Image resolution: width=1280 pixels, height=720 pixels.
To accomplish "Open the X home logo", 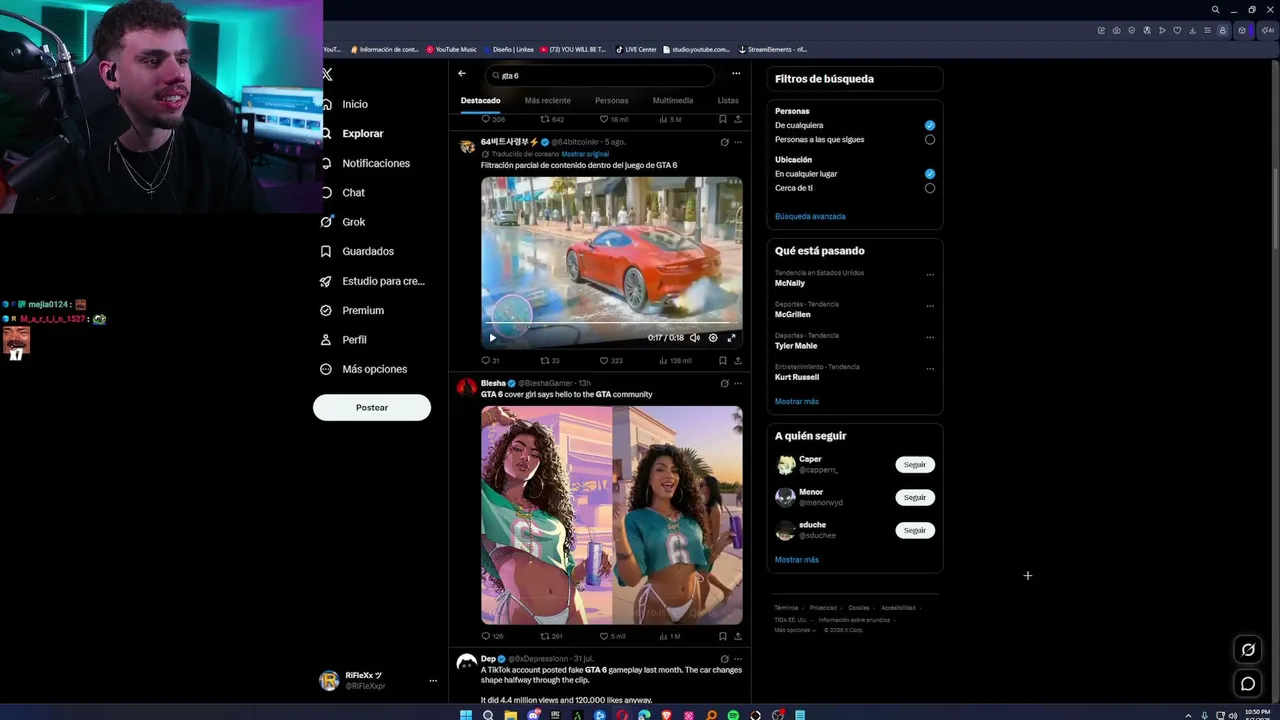I will point(327,74).
